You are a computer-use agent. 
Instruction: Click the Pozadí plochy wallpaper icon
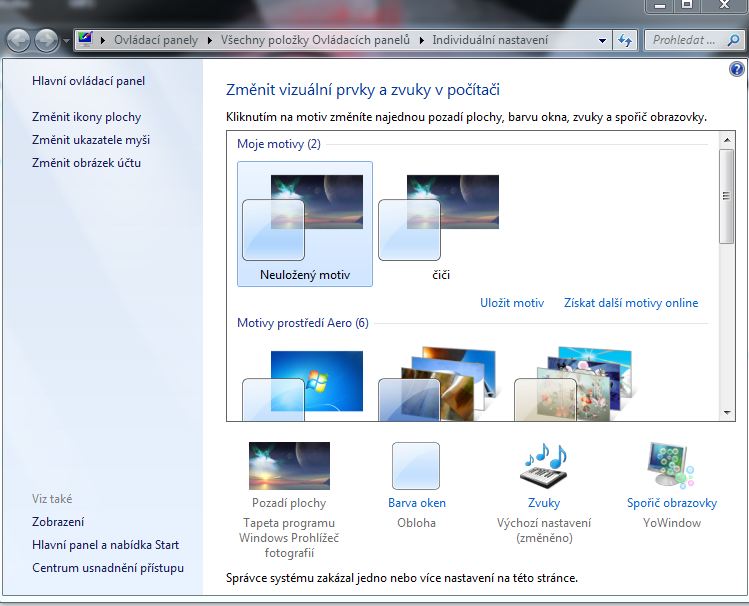click(x=289, y=467)
